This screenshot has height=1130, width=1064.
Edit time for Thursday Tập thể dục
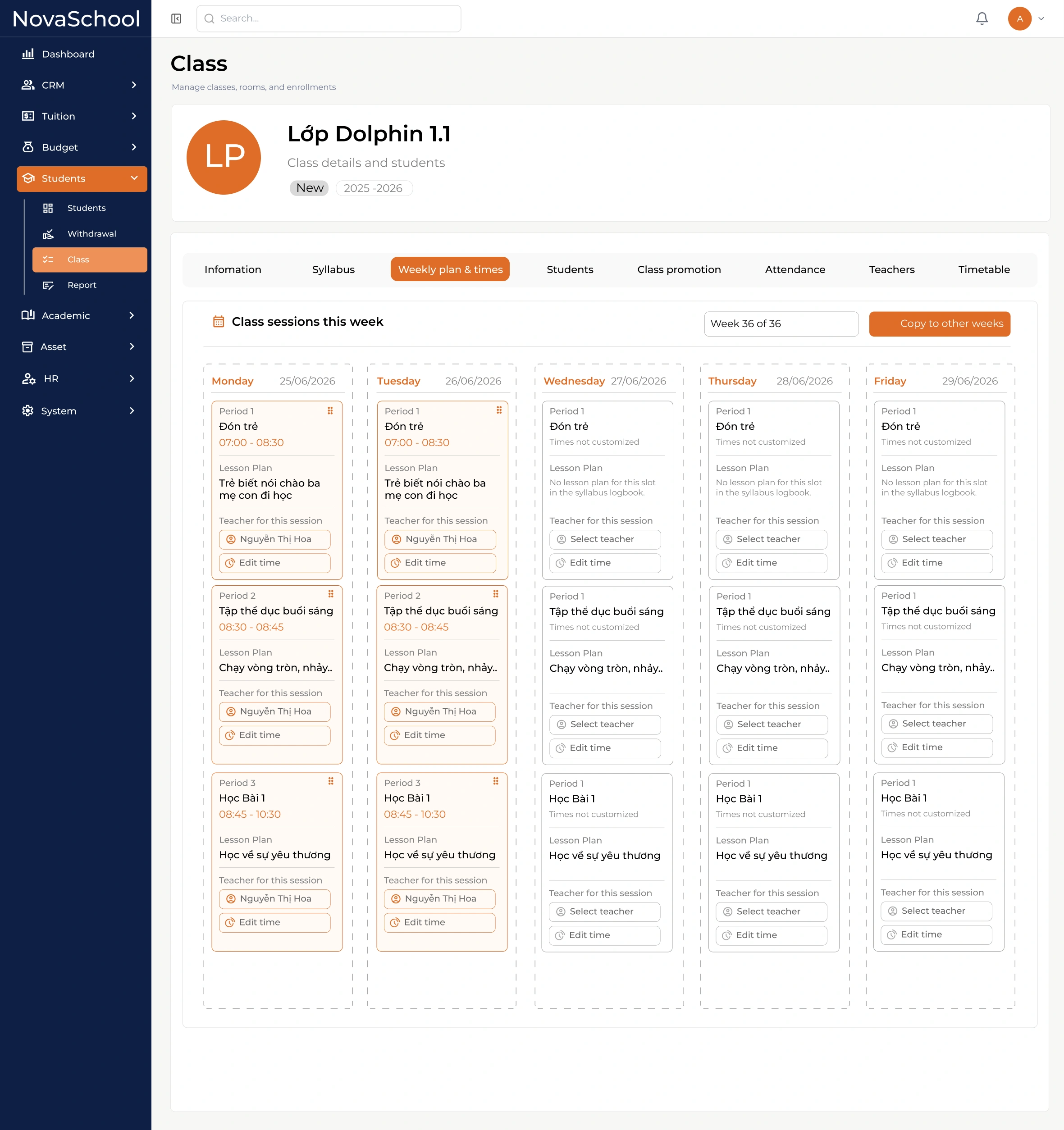click(772, 748)
